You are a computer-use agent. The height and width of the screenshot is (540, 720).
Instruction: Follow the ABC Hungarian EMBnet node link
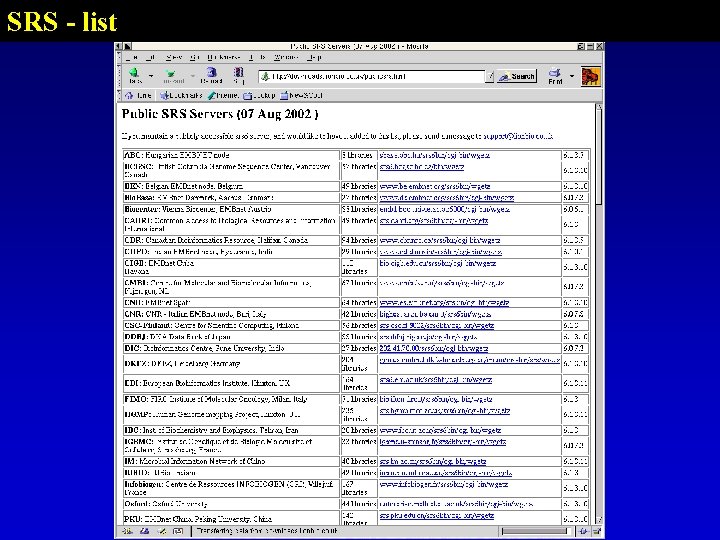[435, 155]
